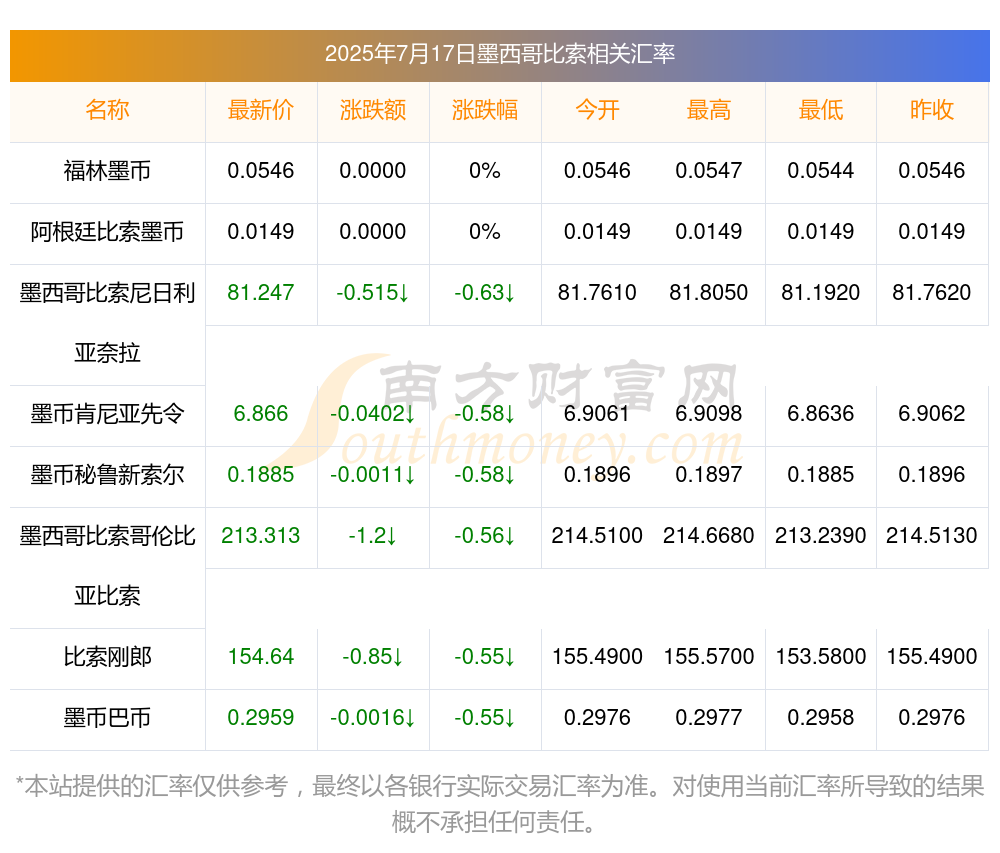The width and height of the screenshot is (1000, 853).
Task: Click change amount -0.0016↓
Action: coord(372,718)
